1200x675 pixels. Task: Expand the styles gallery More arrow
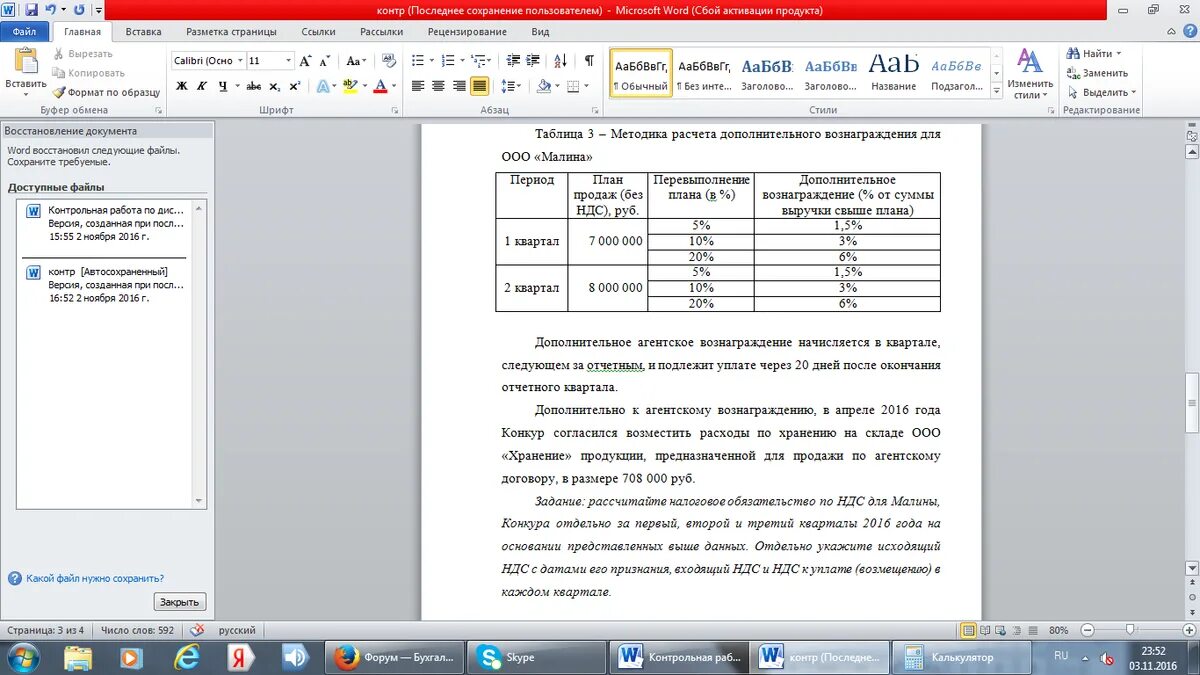click(995, 89)
